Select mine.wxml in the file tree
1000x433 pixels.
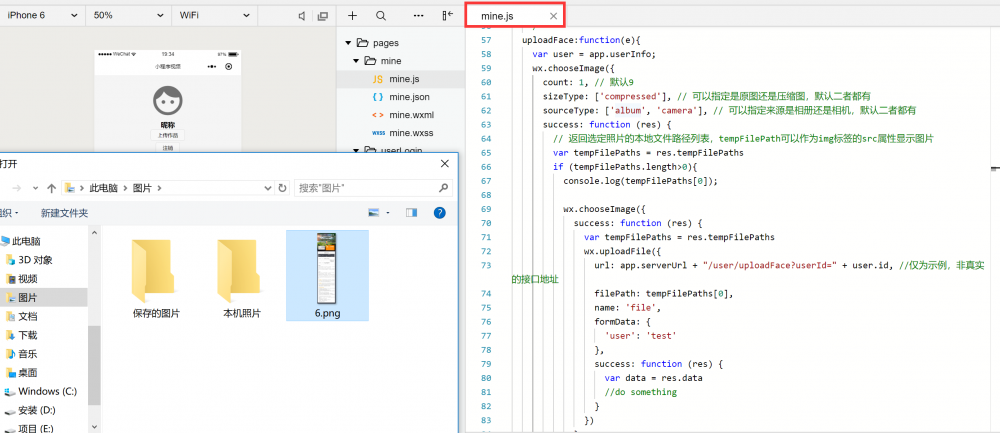click(410, 115)
